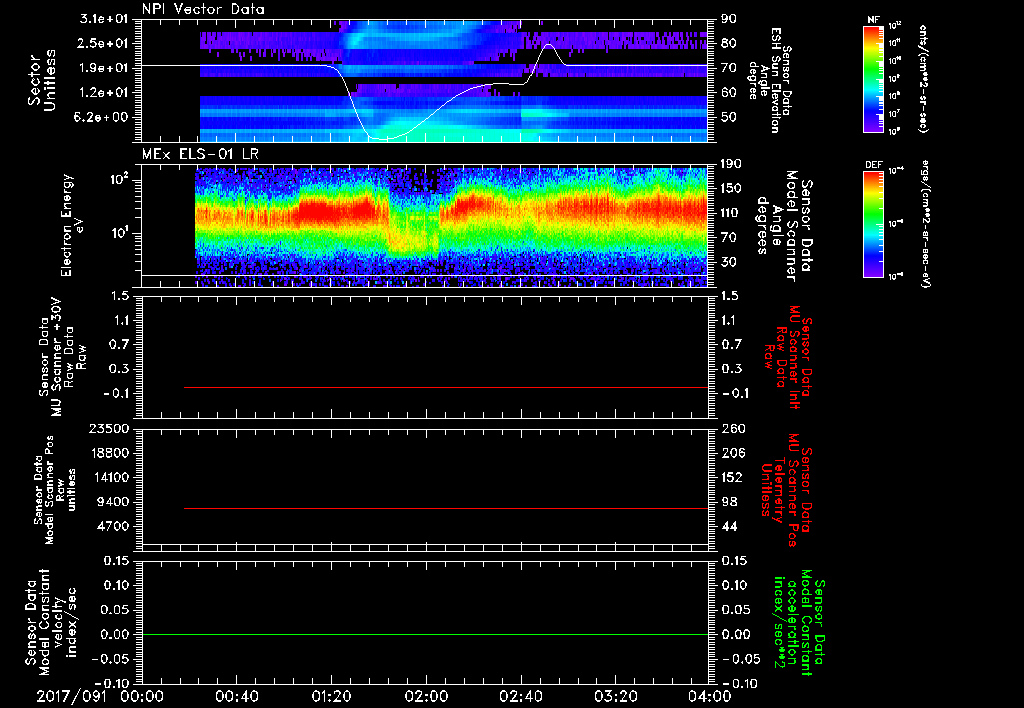Click the "00:00" time axis label

point(142,696)
